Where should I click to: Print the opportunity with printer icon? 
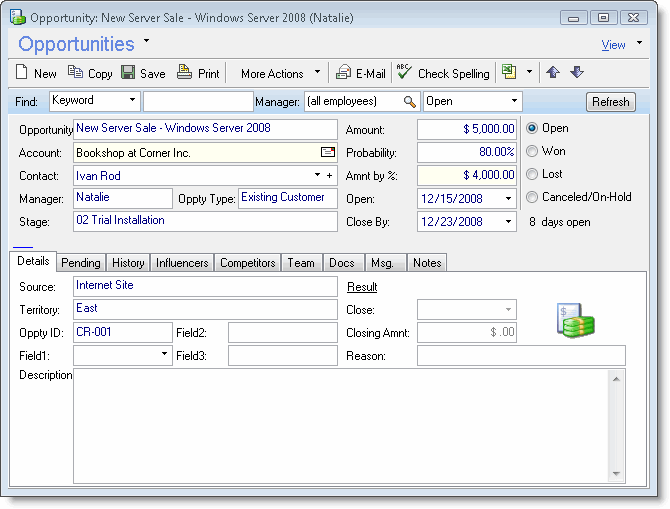pos(184,73)
